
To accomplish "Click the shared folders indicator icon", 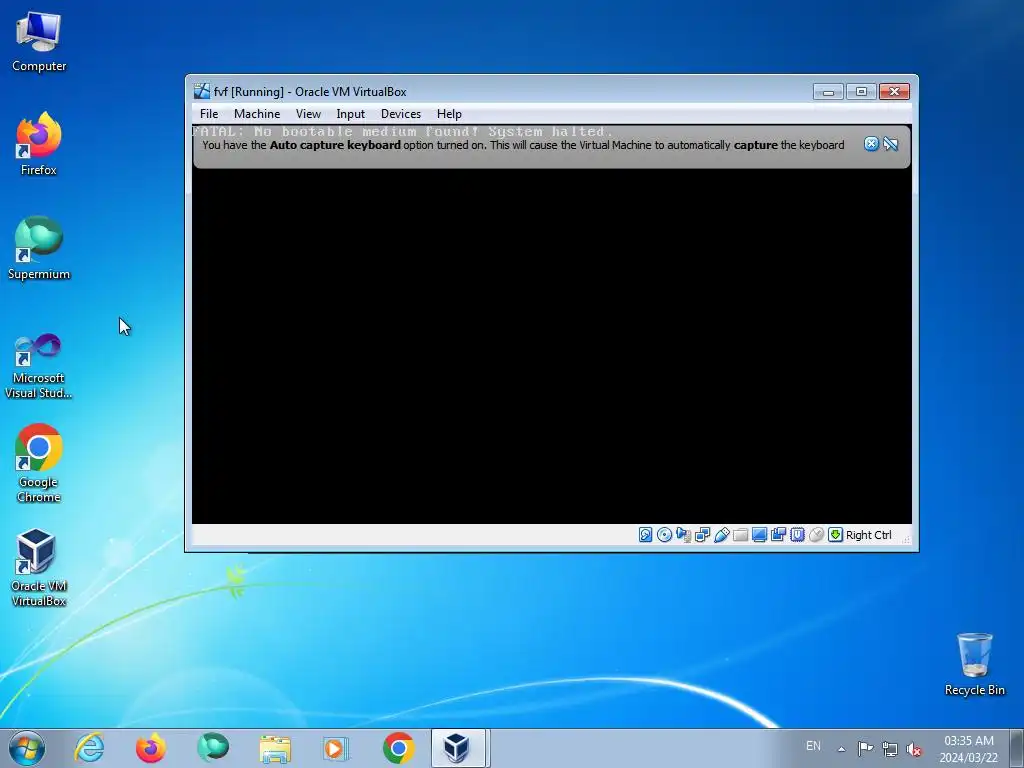I will [740, 535].
